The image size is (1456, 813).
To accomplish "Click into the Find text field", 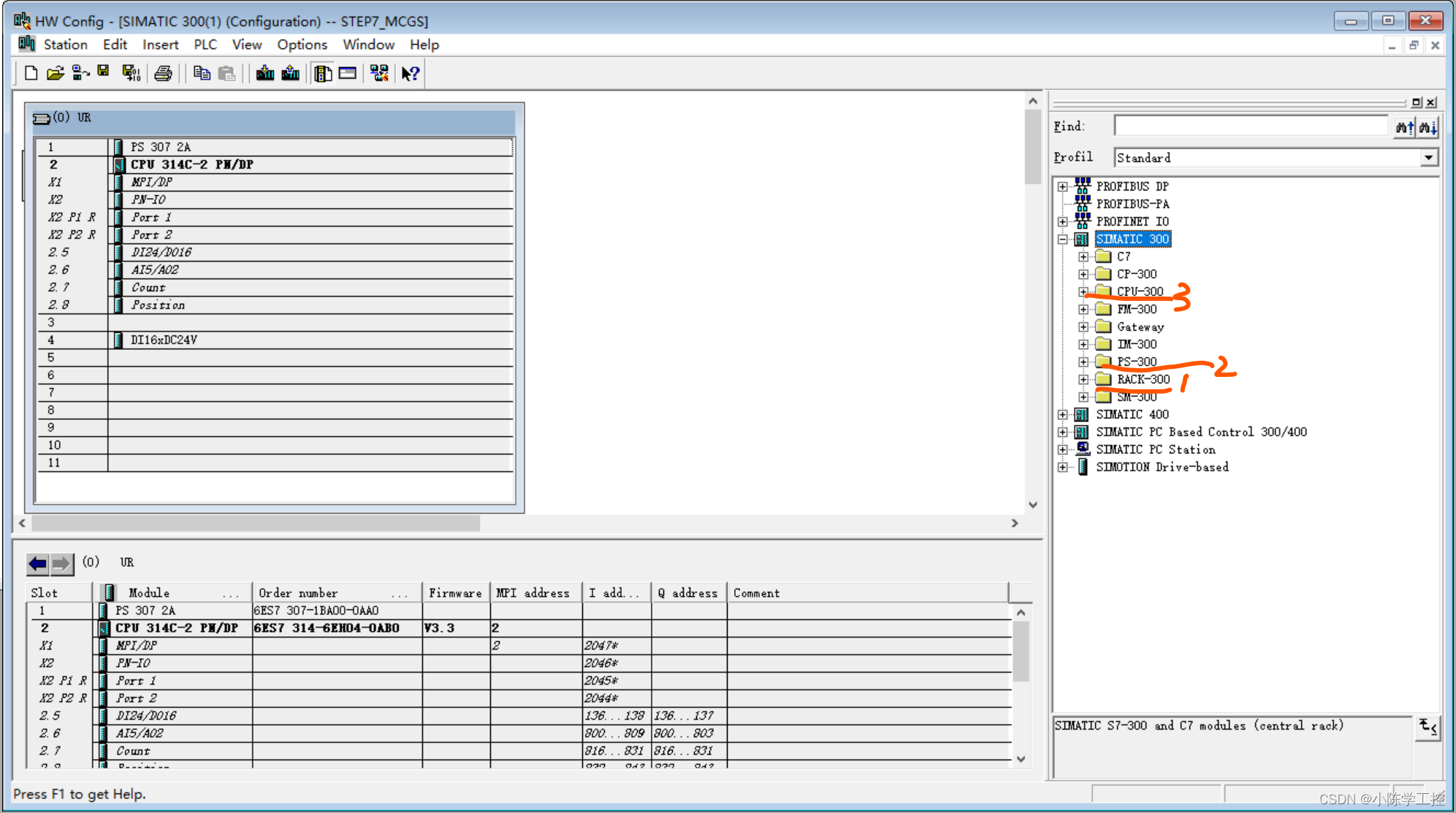I will coord(1249,126).
